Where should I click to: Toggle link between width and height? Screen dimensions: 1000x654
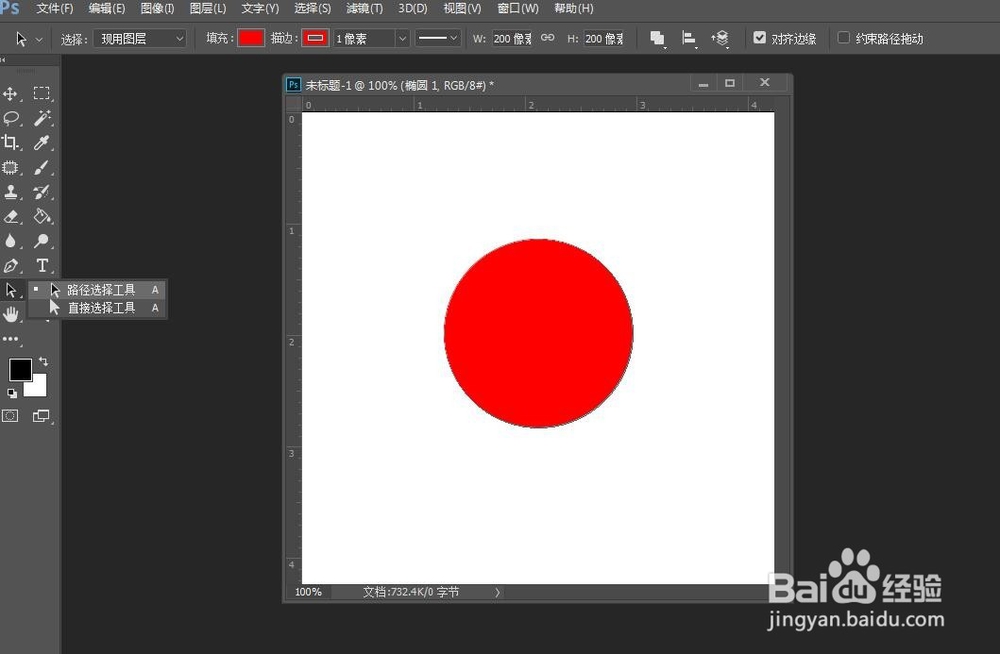pos(547,38)
